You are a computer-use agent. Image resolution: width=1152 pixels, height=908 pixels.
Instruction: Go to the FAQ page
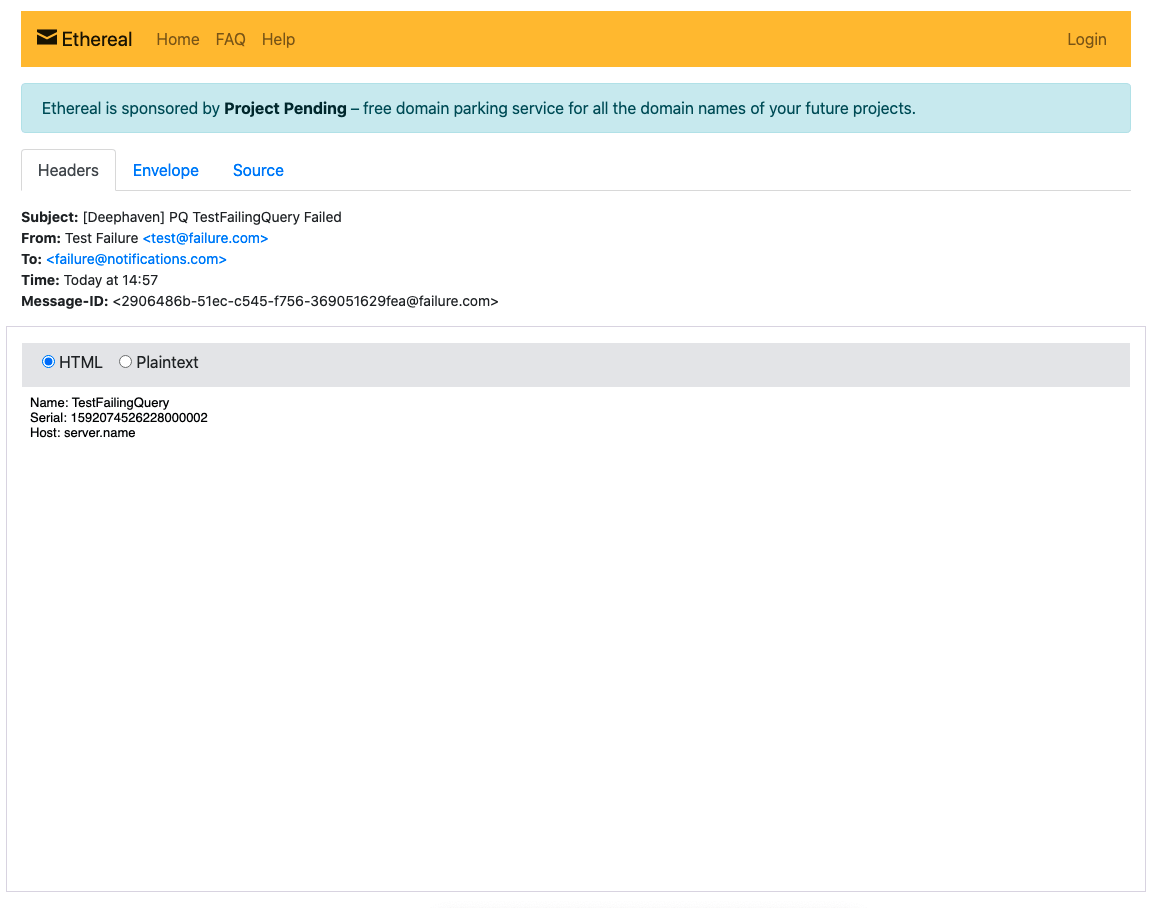230,39
